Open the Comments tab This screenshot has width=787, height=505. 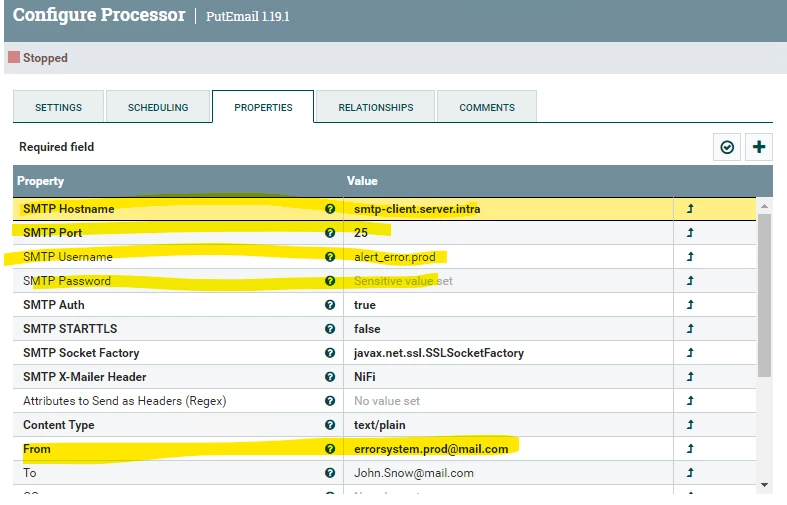coord(487,107)
